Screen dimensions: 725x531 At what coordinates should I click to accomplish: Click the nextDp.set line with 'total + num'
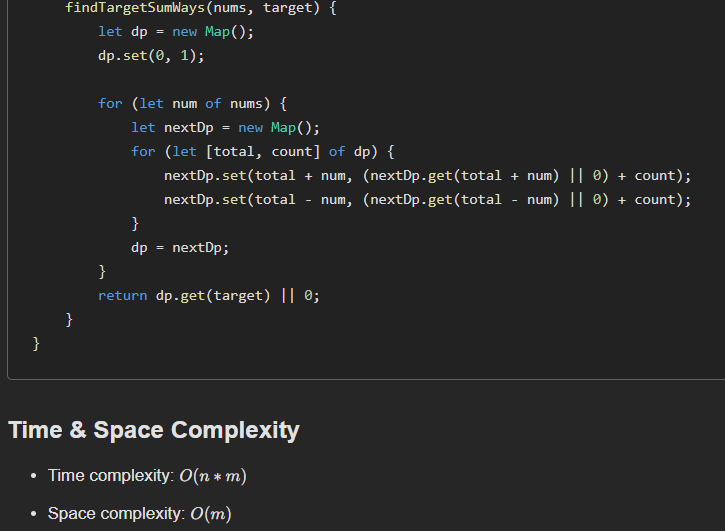(x=427, y=176)
